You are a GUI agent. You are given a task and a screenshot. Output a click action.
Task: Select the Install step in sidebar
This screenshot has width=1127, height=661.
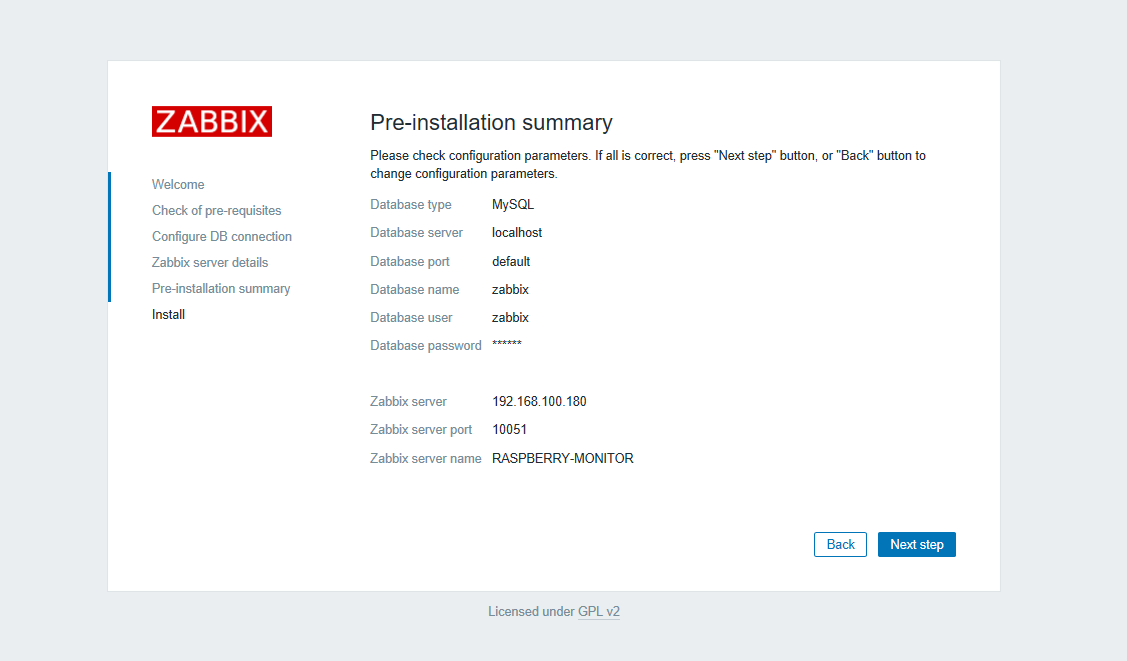pos(168,314)
